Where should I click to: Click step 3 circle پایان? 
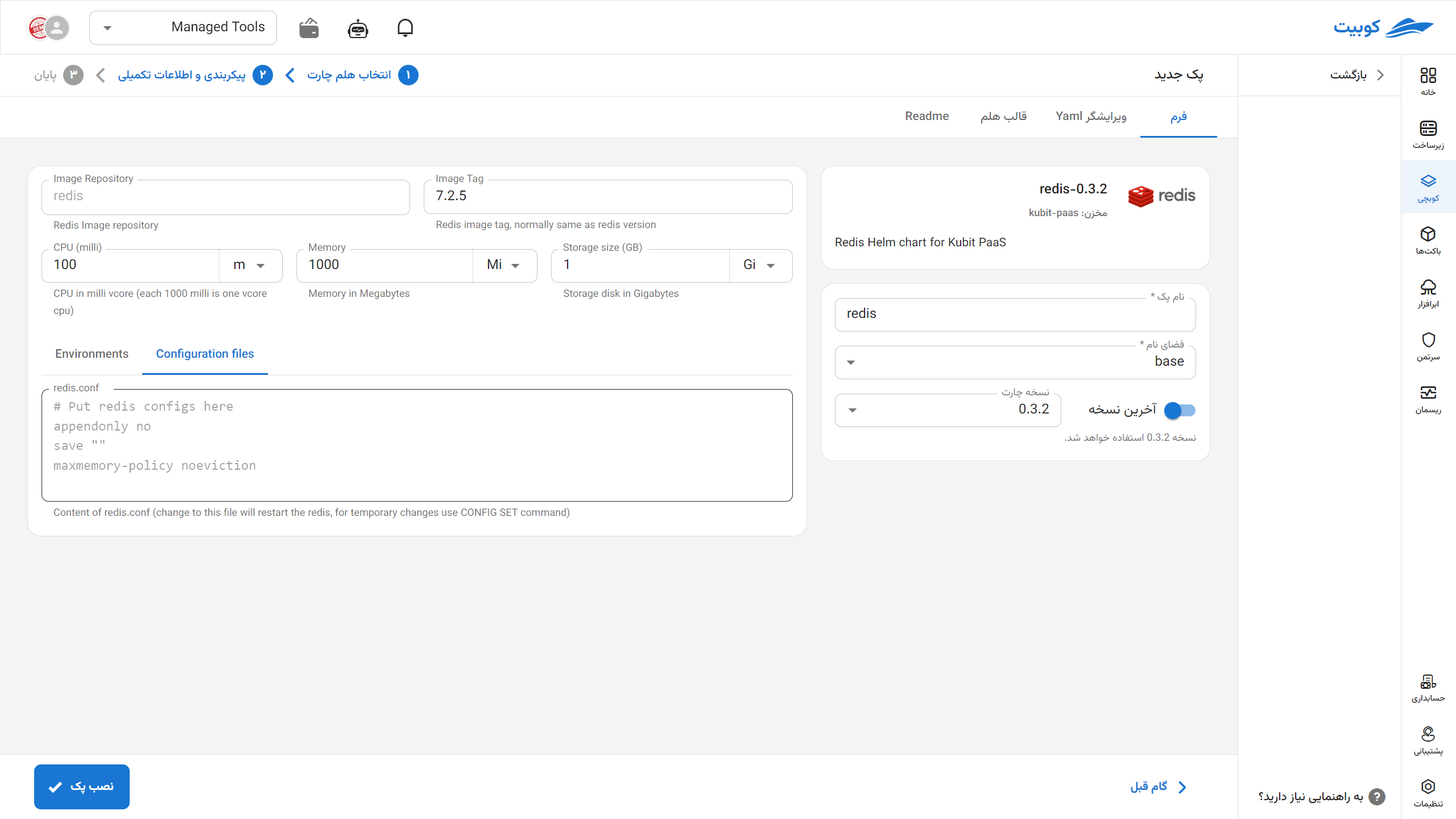pyautogui.click(x=73, y=75)
